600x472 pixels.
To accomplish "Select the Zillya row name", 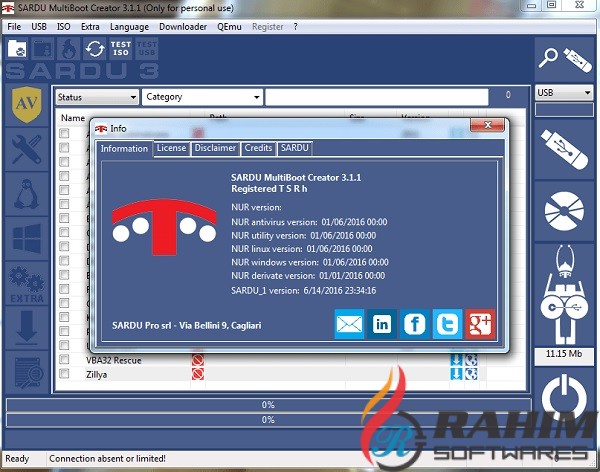I will (x=96, y=374).
